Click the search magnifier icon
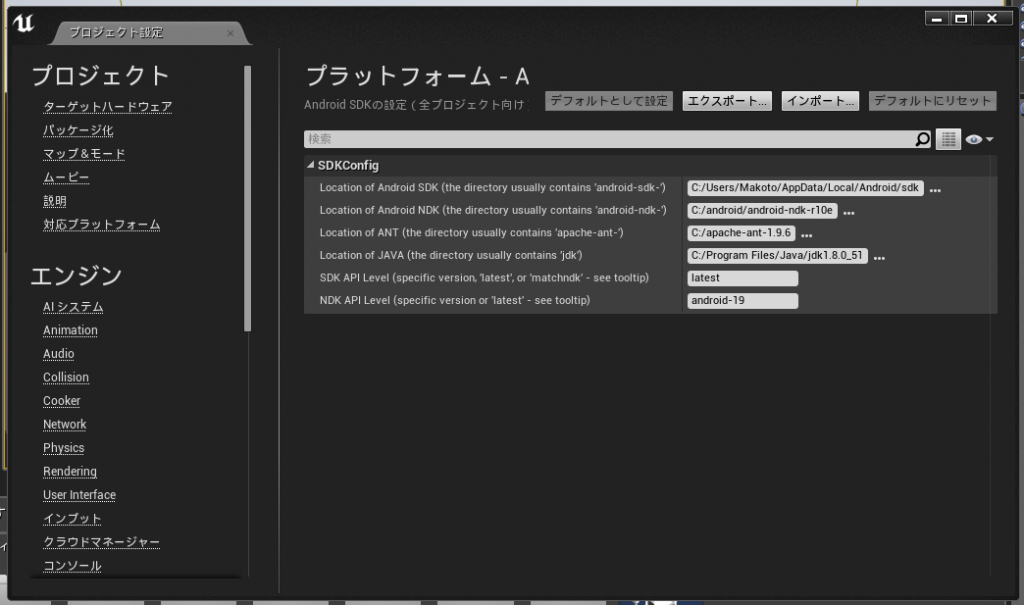The height and width of the screenshot is (605, 1024). pos(922,139)
